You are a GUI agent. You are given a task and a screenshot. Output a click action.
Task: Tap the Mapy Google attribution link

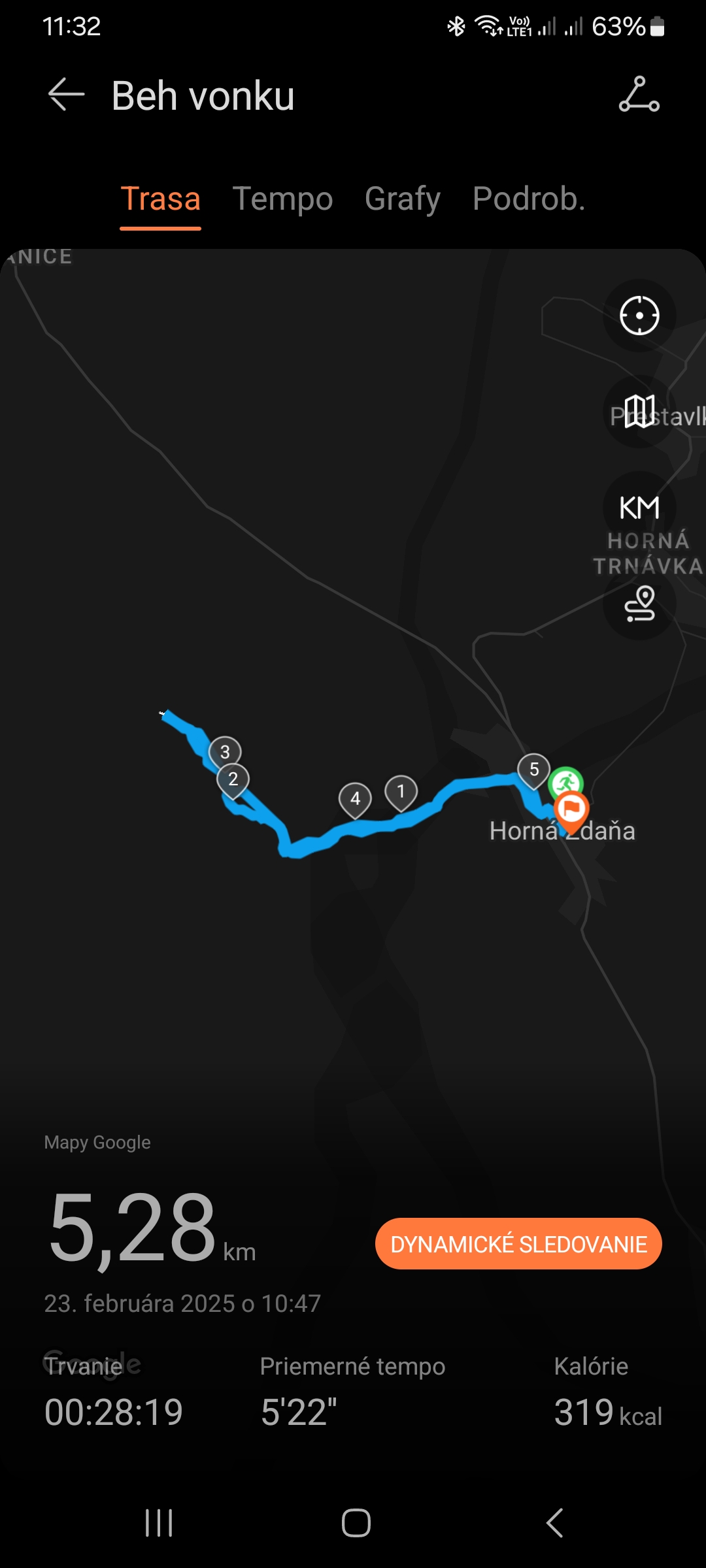(x=97, y=1142)
